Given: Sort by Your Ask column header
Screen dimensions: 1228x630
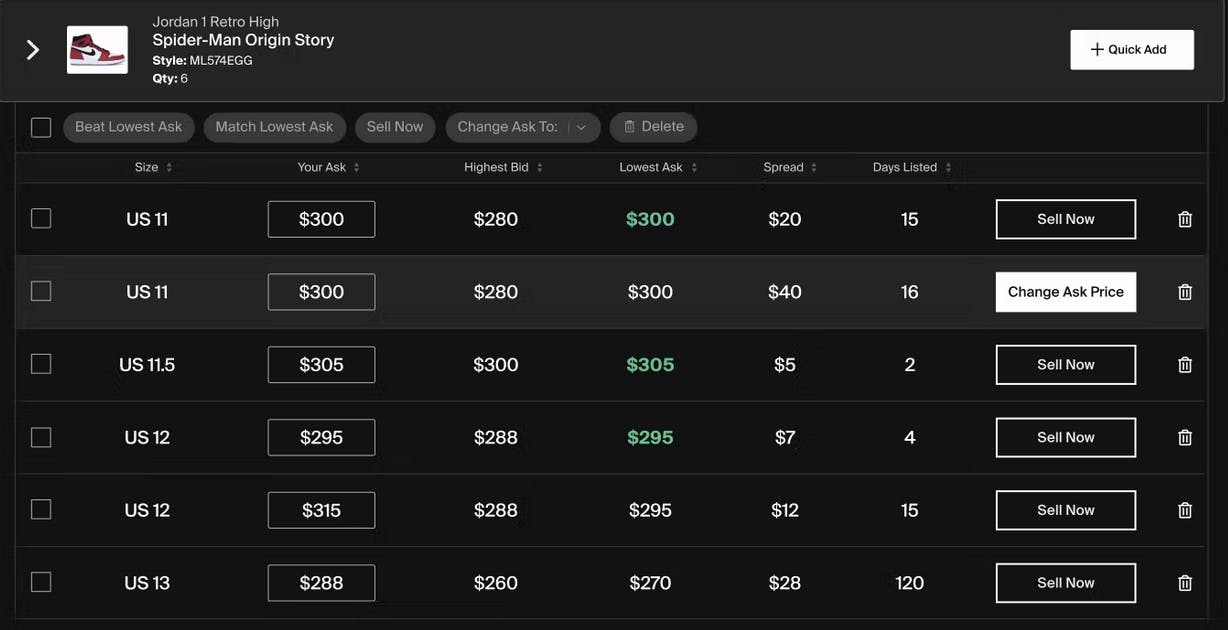Looking at the screenshot, I should pos(356,168).
